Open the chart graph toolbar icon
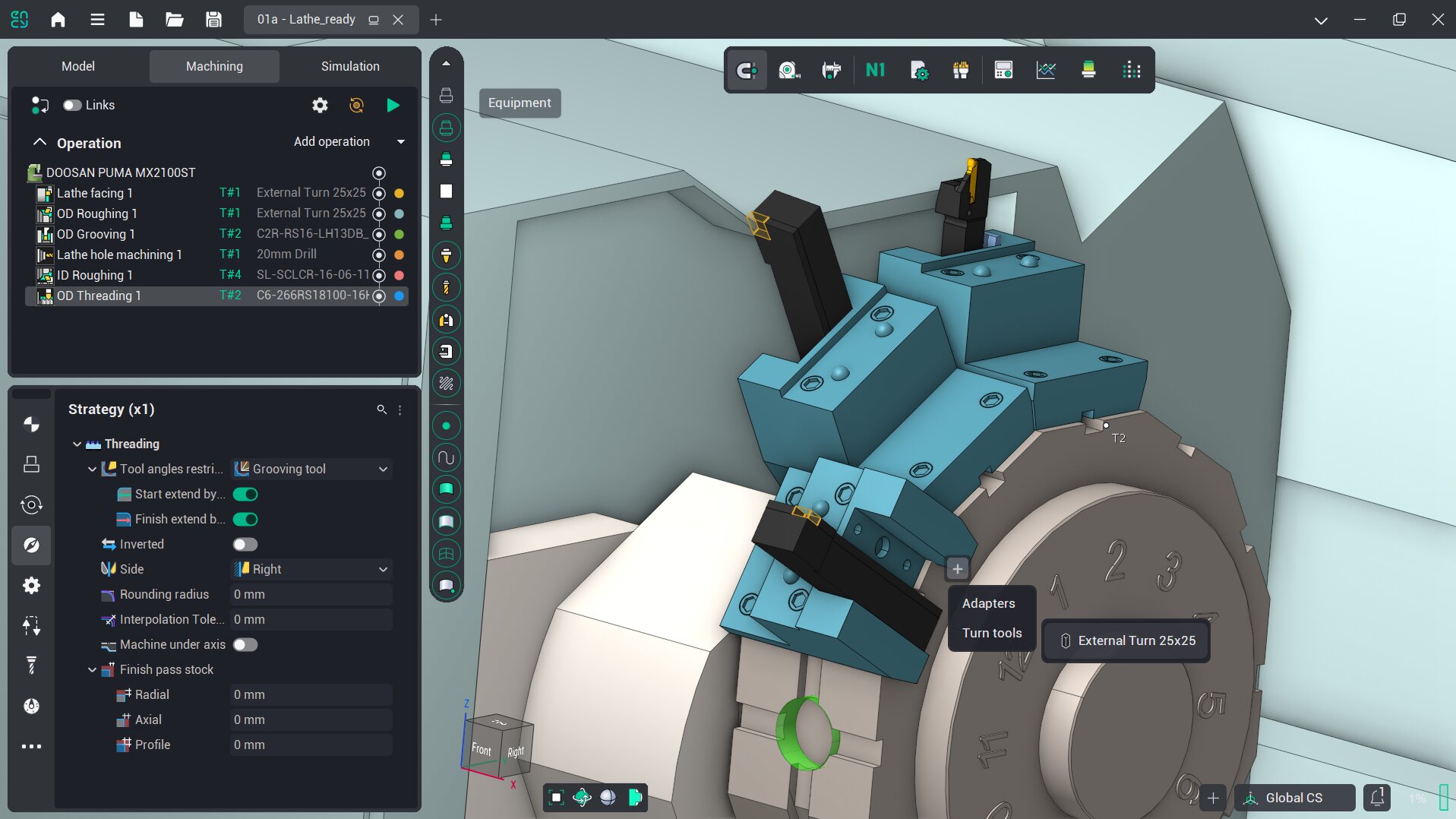This screenshot has width=1456, height=819. 1046,70
